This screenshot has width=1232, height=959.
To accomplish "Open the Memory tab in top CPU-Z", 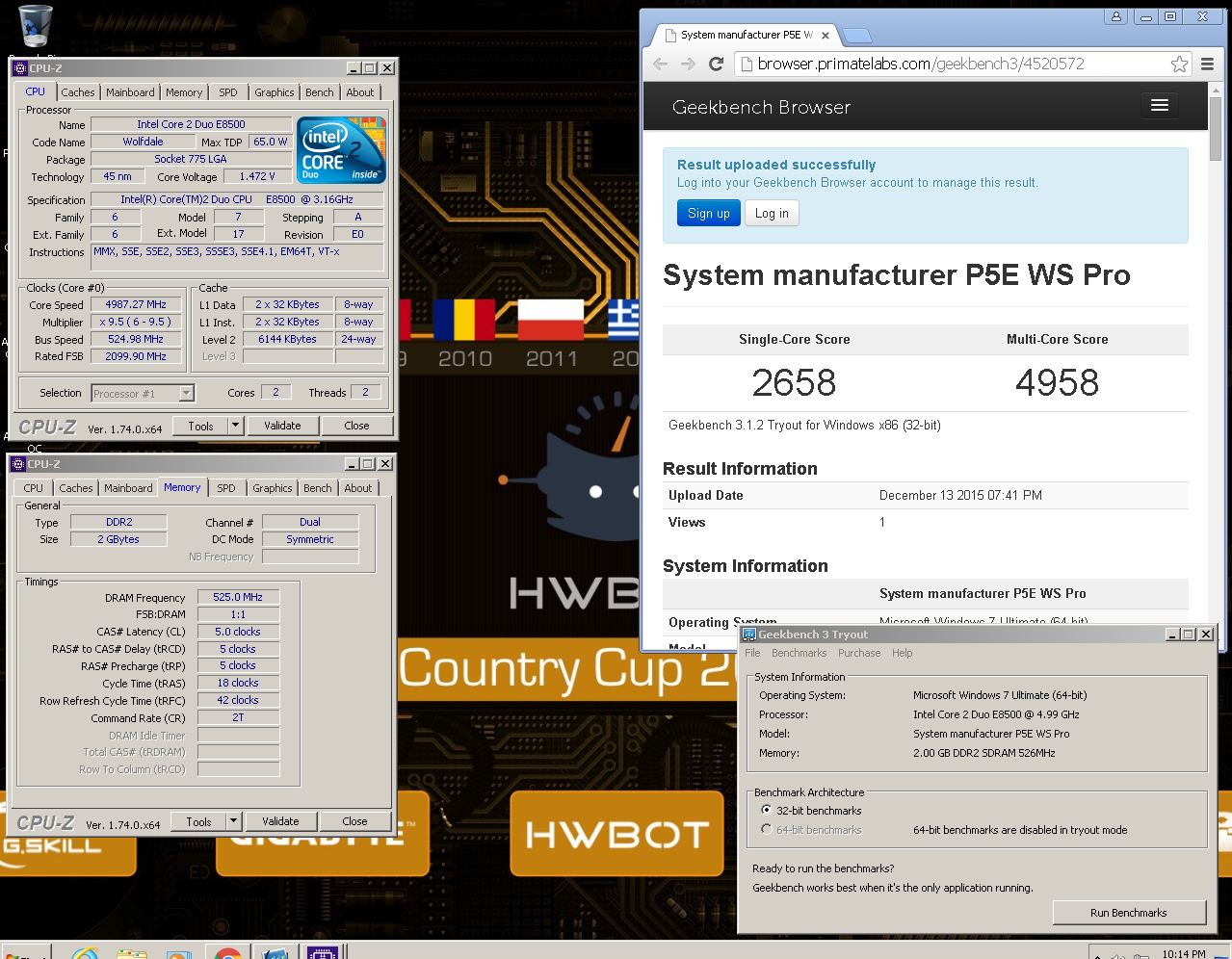I will (184, 92).
